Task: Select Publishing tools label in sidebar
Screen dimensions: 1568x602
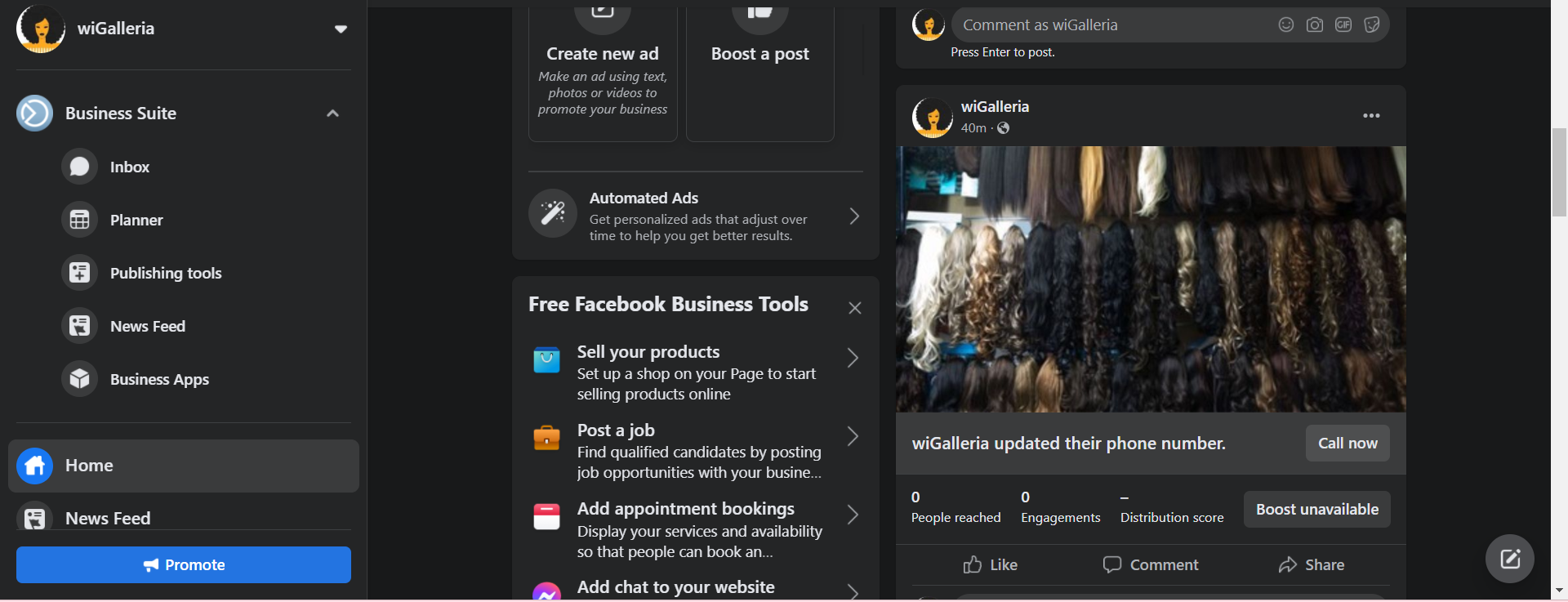Action: [166, 273]
